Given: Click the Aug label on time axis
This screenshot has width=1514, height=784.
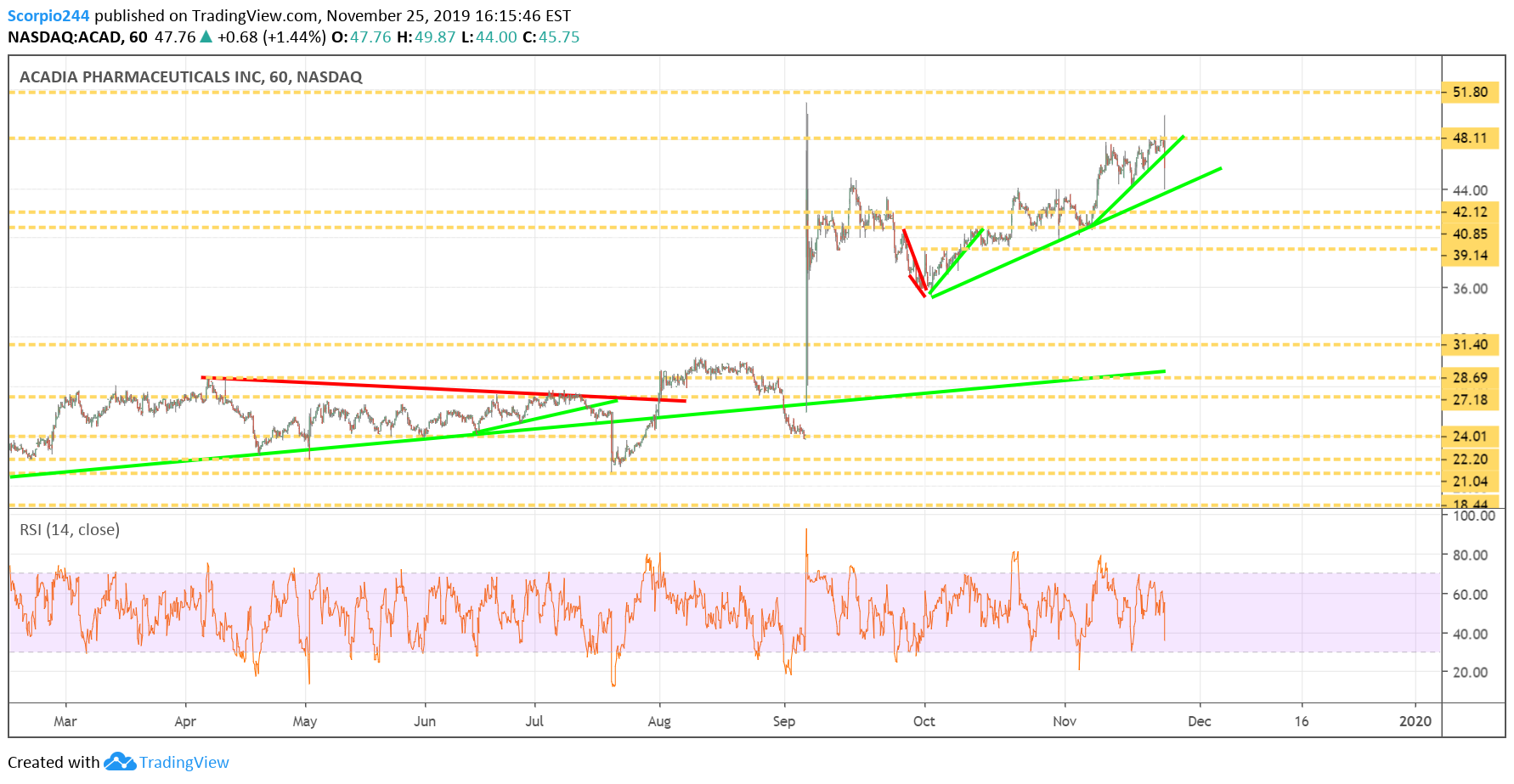Looking at the screenshot, I should tap(659, 721).
